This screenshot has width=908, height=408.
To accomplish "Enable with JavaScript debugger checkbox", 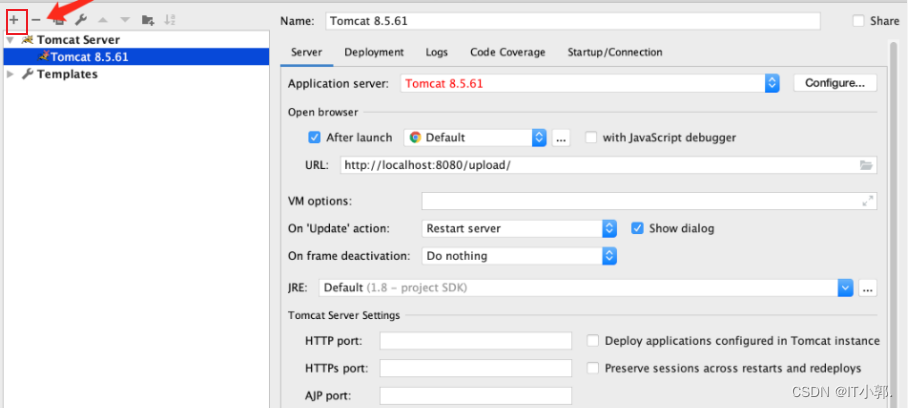I will pyautogui.click(x=591, y=138).
